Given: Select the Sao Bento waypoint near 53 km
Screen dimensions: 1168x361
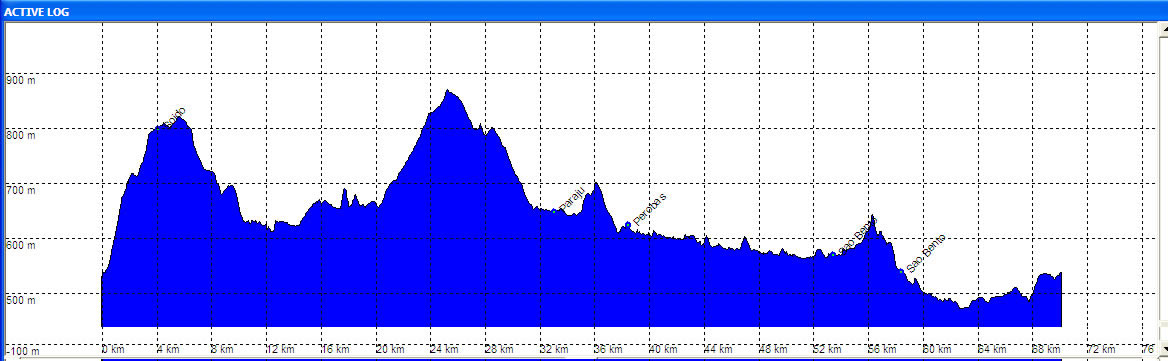Looking at the screenshot, I should 832,255.
